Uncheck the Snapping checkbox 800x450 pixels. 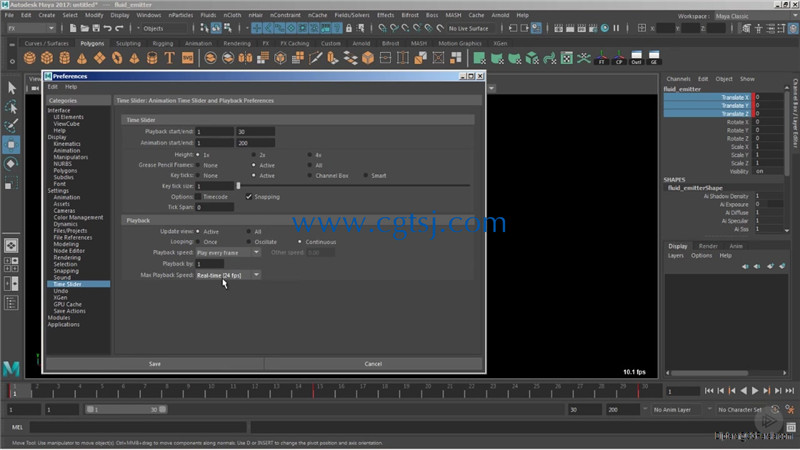coord(248,197)
